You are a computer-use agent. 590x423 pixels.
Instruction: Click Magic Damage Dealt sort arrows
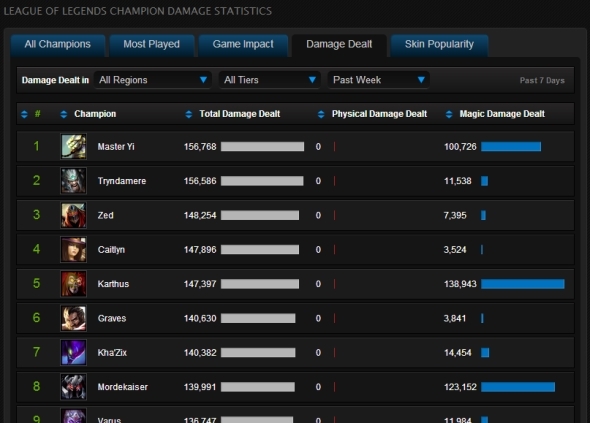(x=449, y=114)
